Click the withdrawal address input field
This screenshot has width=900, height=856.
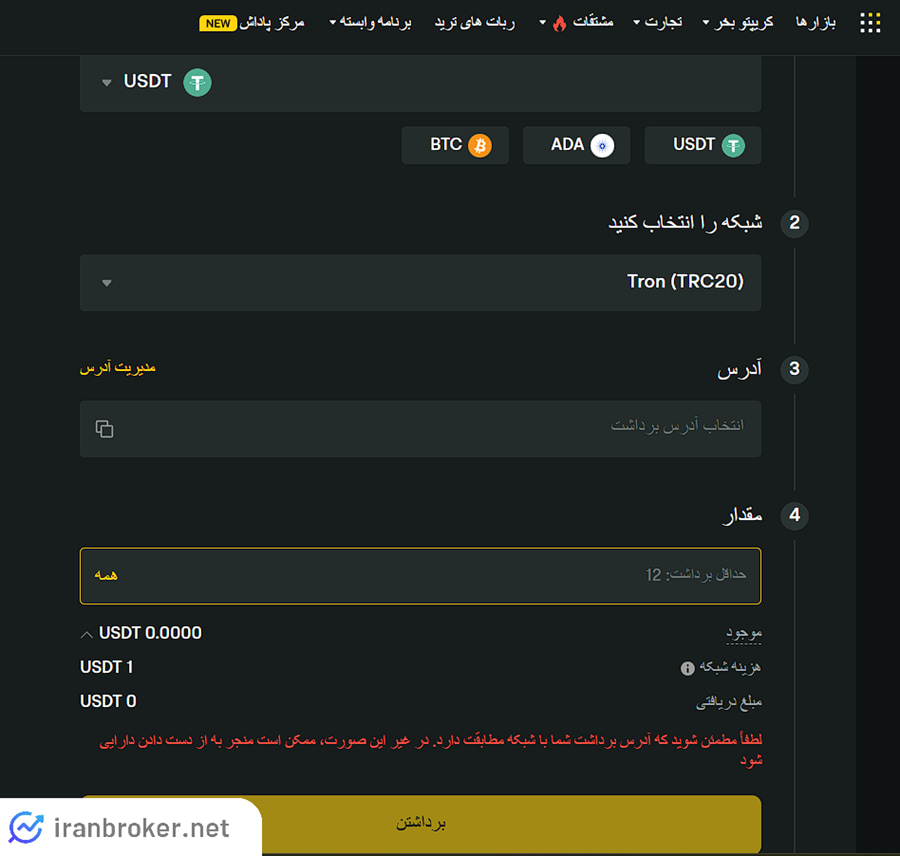[x=420, y=429]
